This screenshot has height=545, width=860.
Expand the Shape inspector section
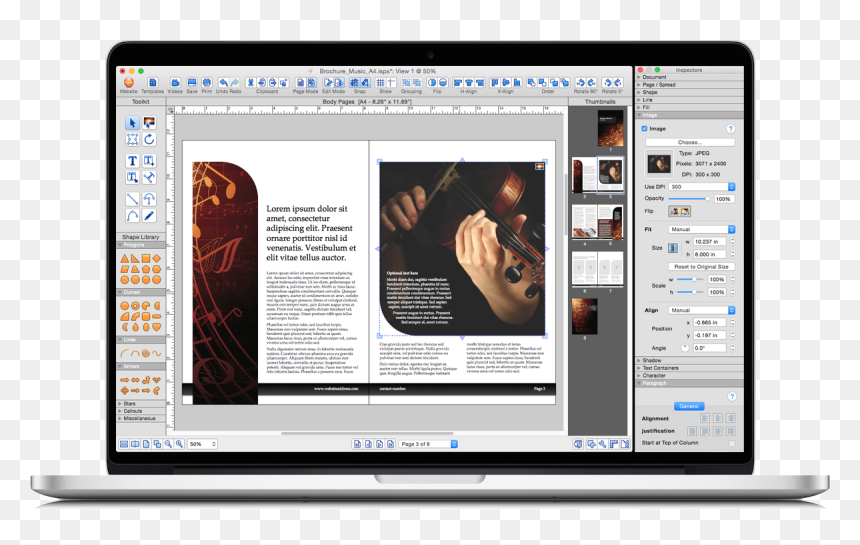coord(689,93)
